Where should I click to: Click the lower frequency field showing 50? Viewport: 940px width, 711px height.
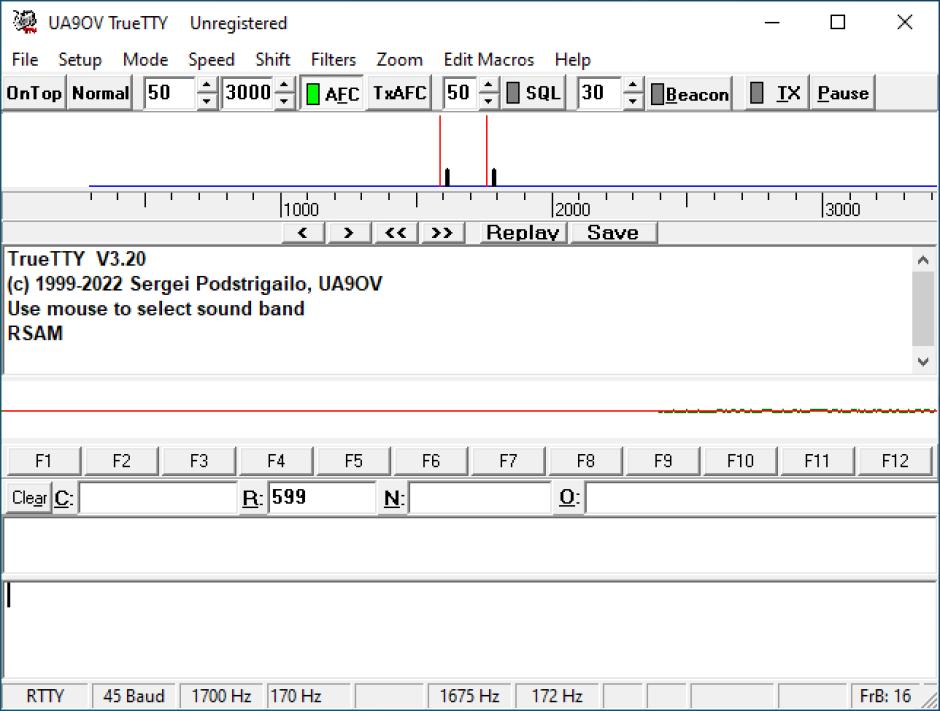click(170, 93)
